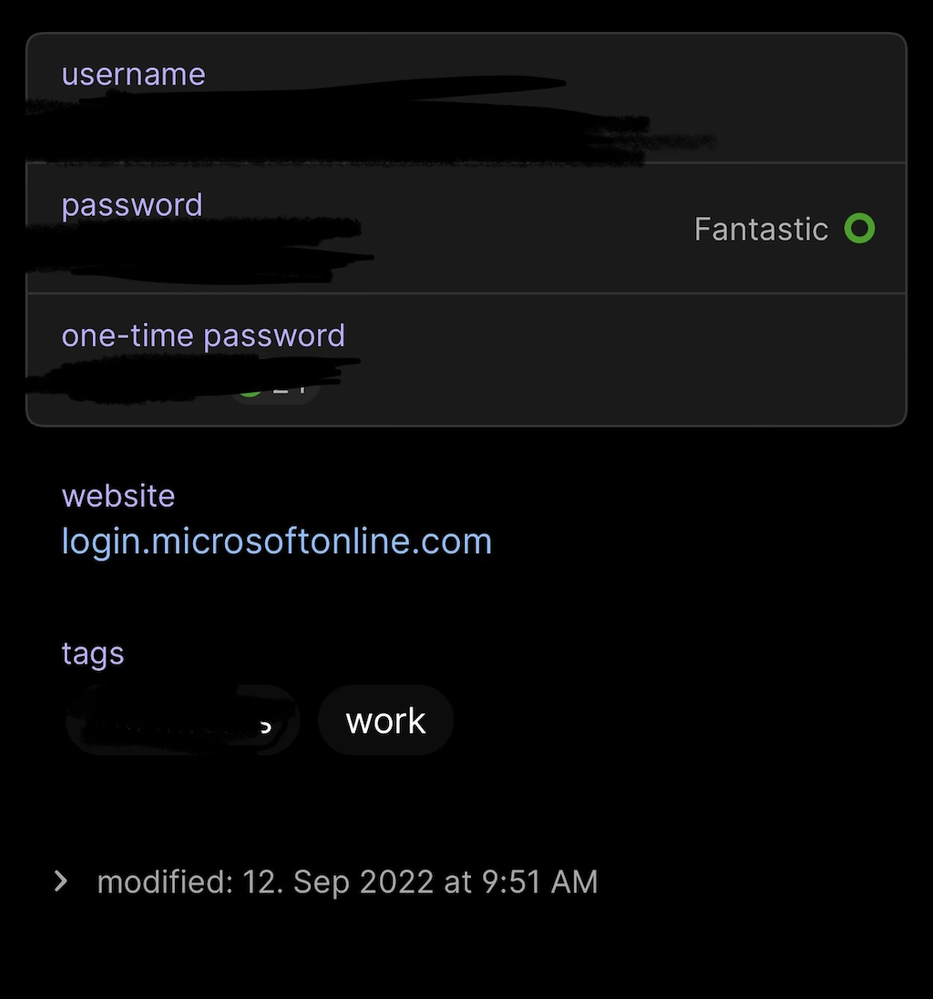Click the "Fantastic" password strength label
Image resolution: width=933 pixels, height=999 pixels.
761,229
